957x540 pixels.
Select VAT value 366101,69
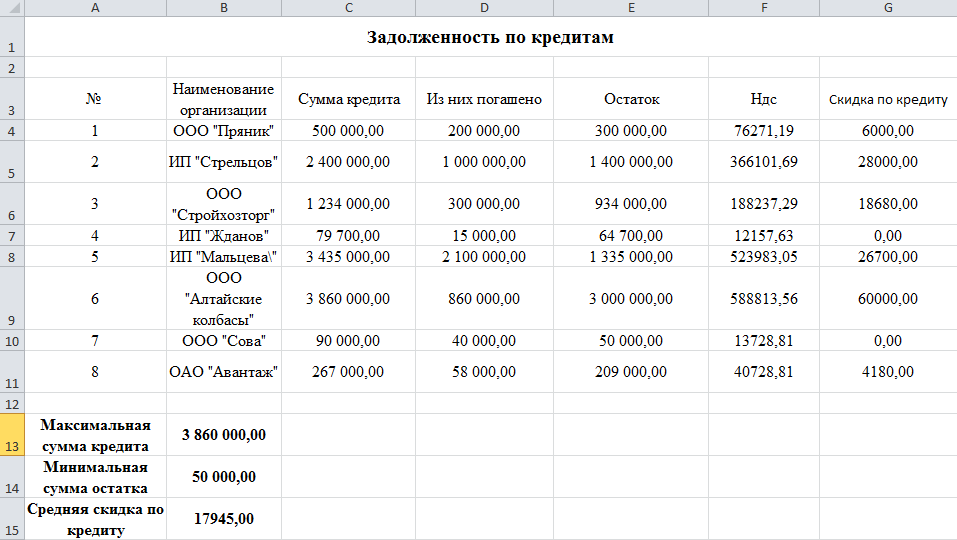point(764,162)
